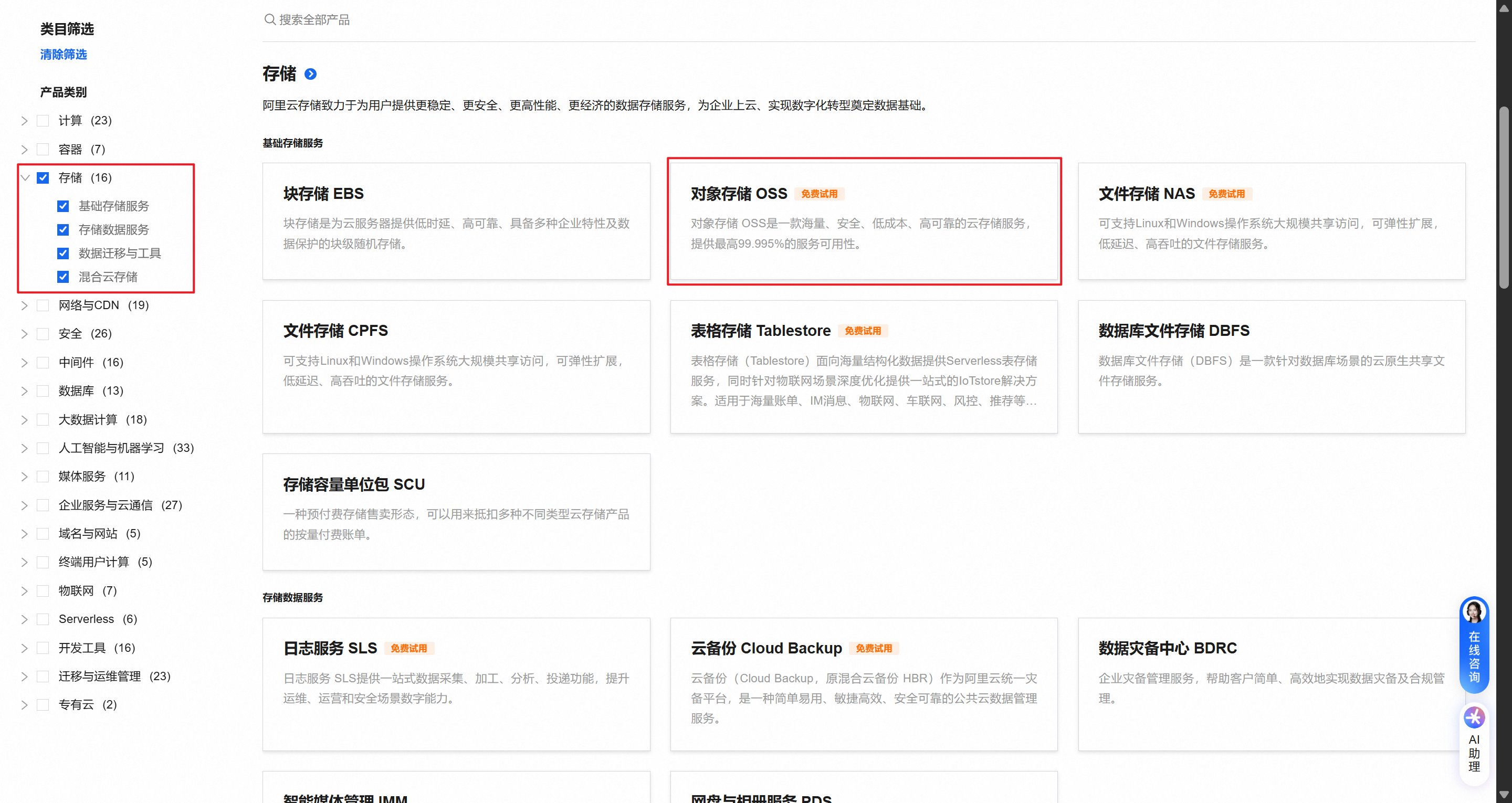Image resolution: width=1512 pixels, height=803 pixels.
Task: Check the 安全 (26) checkbox
Action: (43, 334)
